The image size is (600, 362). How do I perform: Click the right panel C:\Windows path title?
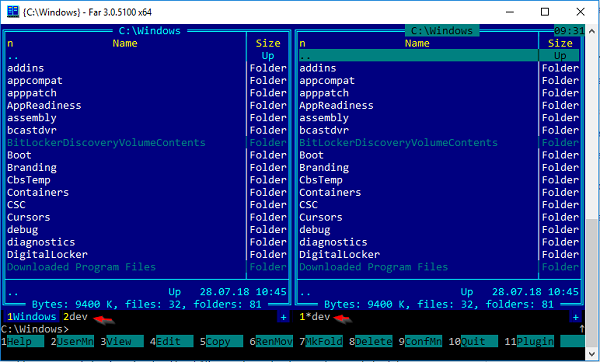tap(442, 31)
